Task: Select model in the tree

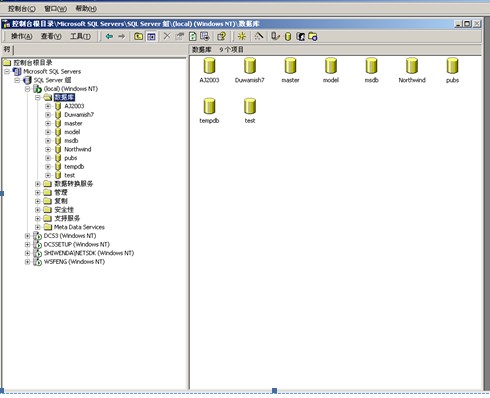Action: click(x=72, y=132)
